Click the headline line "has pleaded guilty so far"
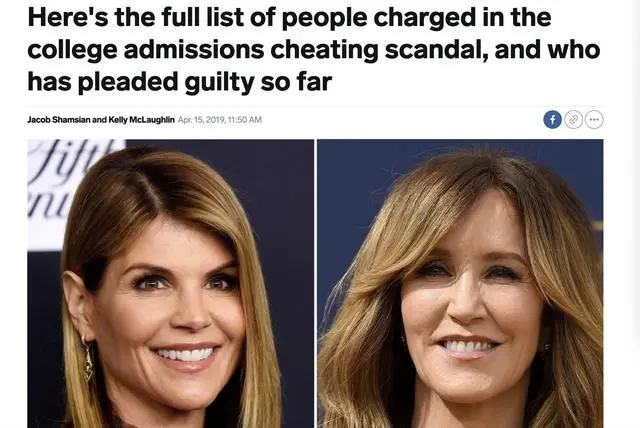This screenshot has width=640, height=428. click(180, 82)
